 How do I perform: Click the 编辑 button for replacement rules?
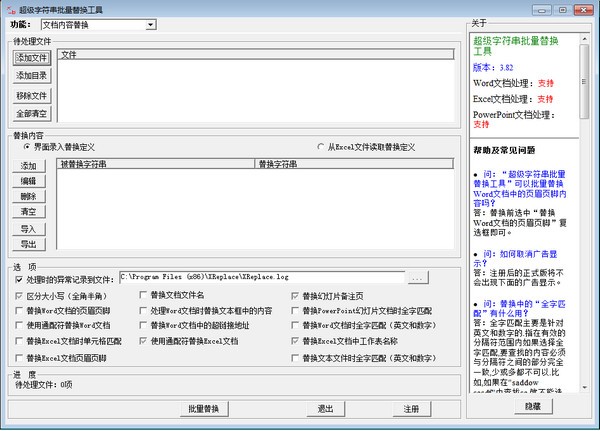tap(28, 181)
